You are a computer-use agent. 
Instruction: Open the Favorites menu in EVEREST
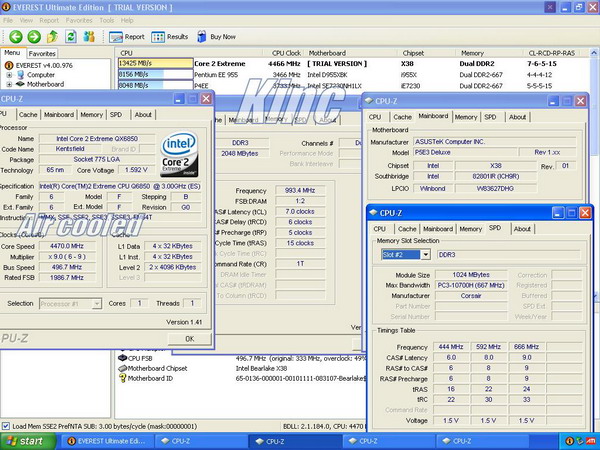pyautogui.click(x=79, y=19)
